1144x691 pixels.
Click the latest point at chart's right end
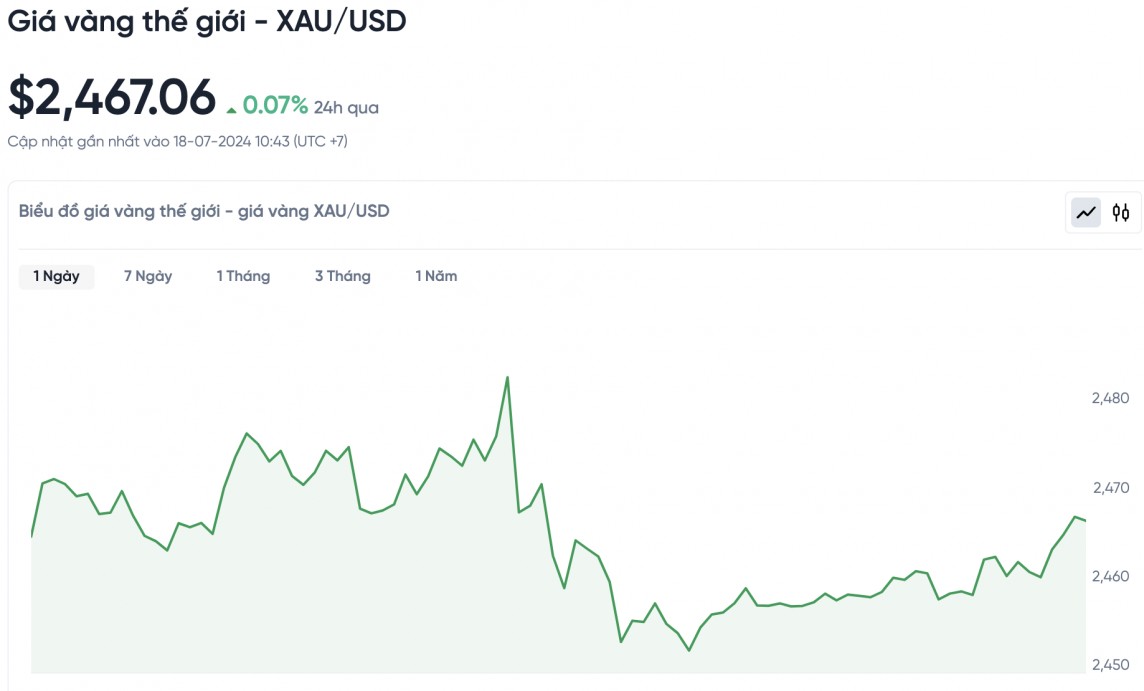click(x=1085, y=521)
